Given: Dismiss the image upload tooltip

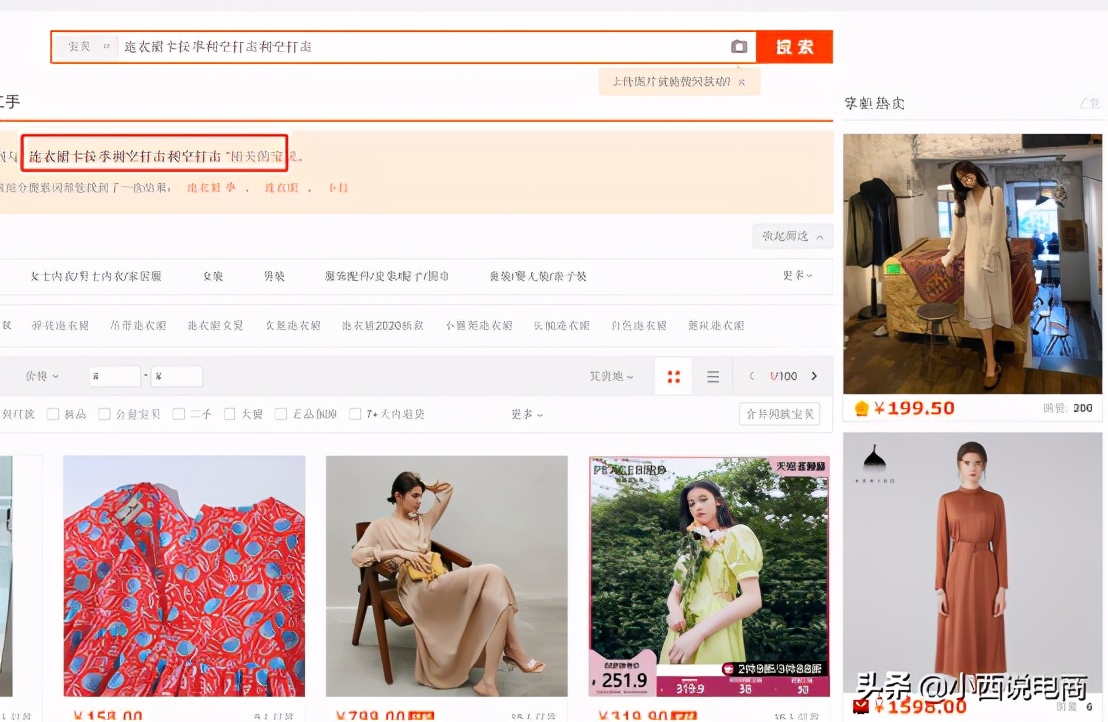Looking at the screenshot, I should pyautogui.click(x=741, y=82).
